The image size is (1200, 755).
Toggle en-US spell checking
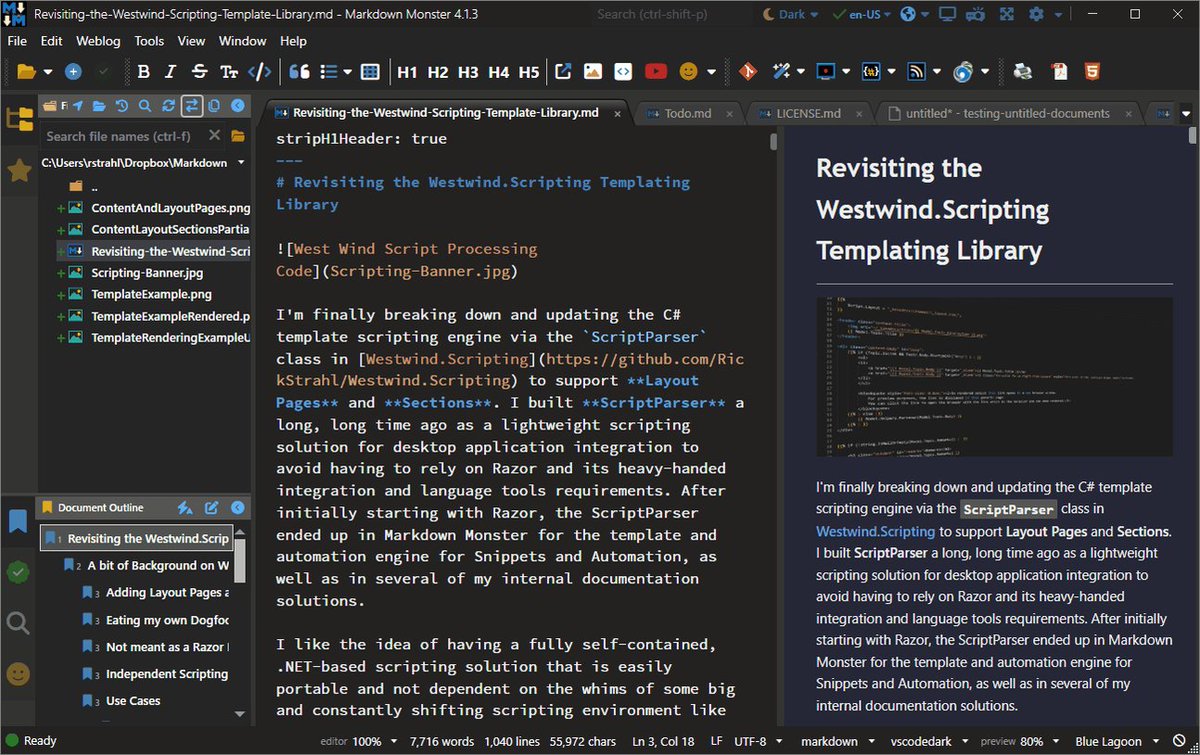[859, 14]
